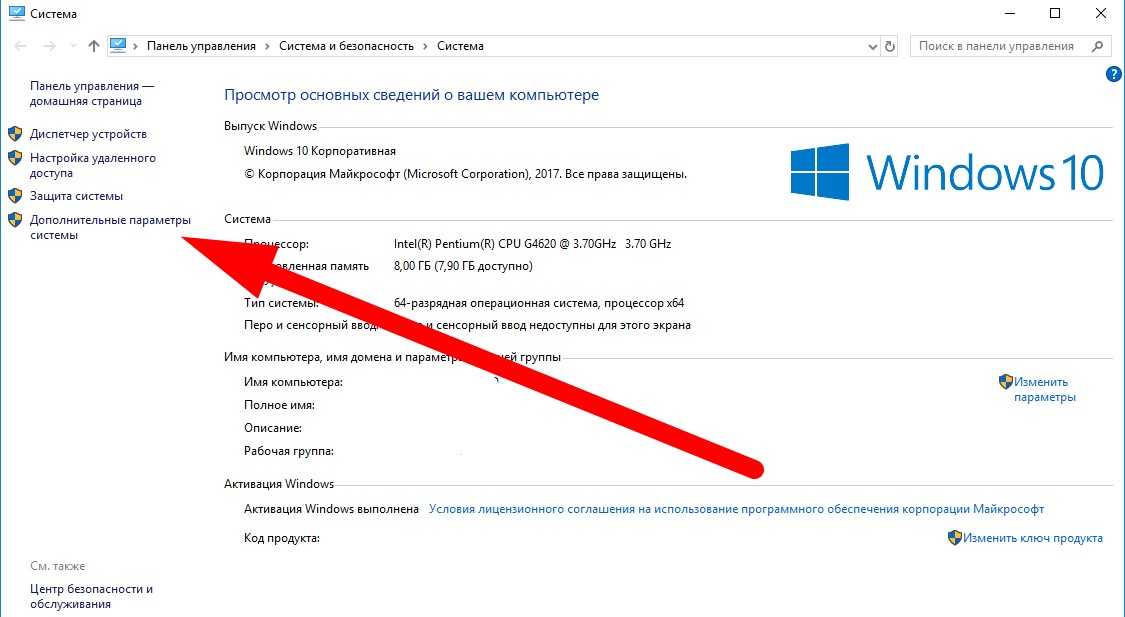Click processor value Intel(R) Pentium(R) CPU G4620
This screenshot has height=617, width=1125.
tap(532, 244)
